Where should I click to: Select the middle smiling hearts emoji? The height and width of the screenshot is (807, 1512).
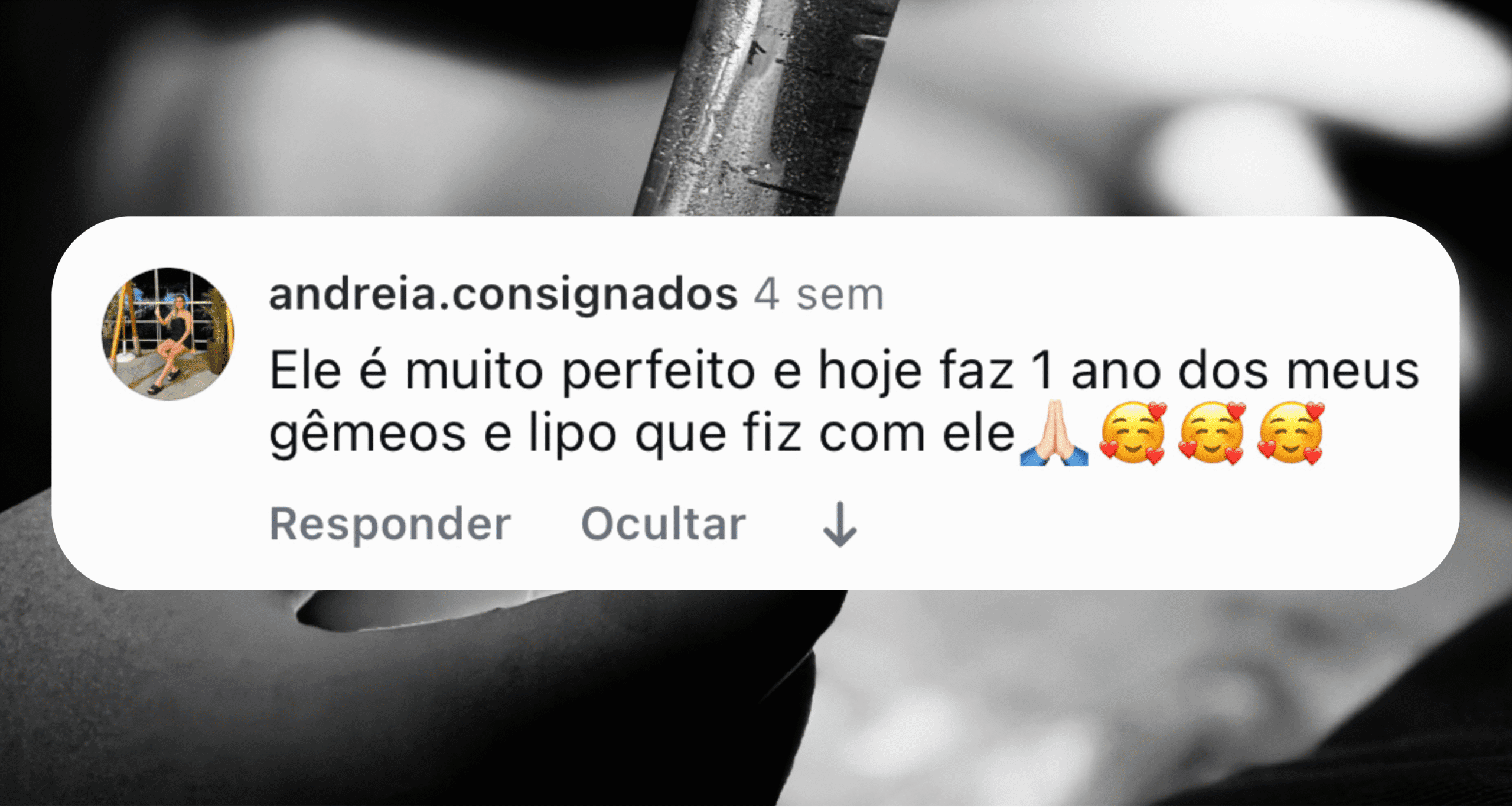(1211, 433)
